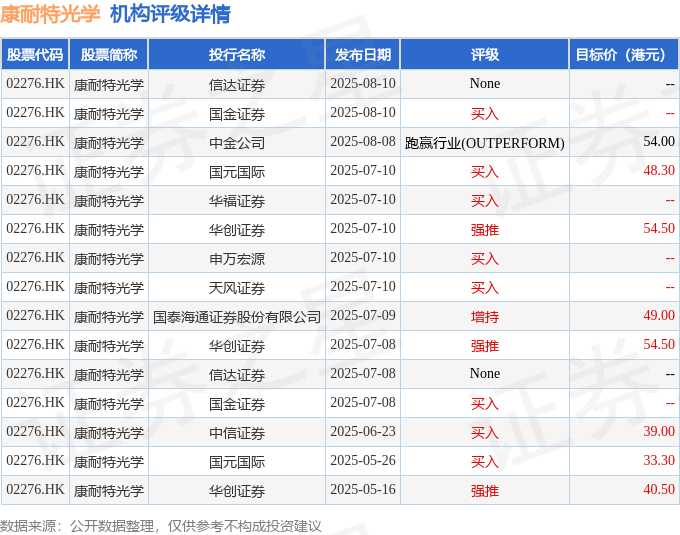Select the 申万宏源 cell

pyautogui.click(x=237, y=259)
